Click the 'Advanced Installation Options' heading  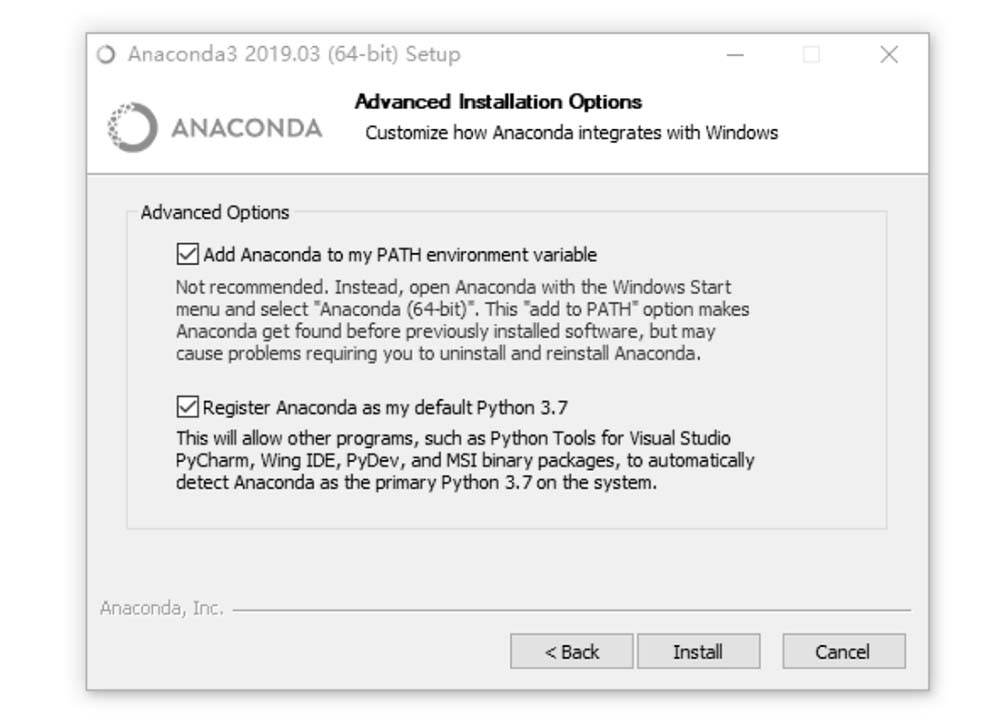click(498, 102)
